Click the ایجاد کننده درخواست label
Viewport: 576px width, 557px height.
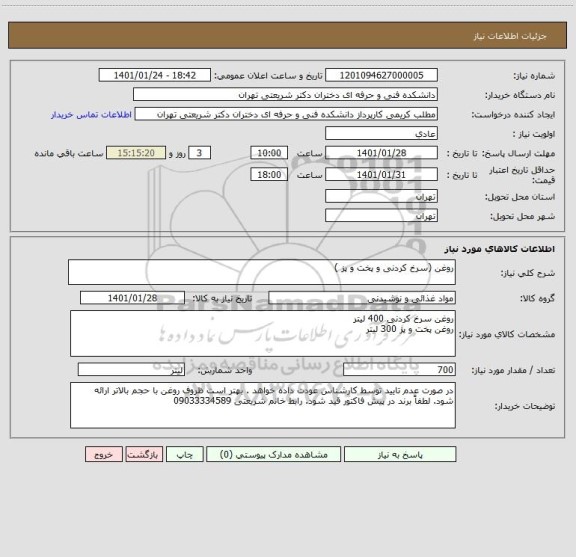[513, 115]
